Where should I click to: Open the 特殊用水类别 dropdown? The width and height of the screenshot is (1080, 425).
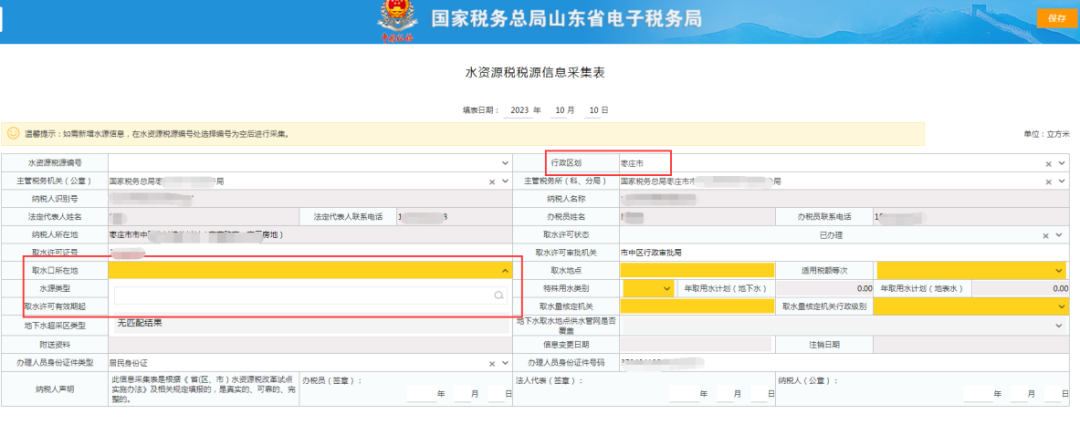[648, 288]
